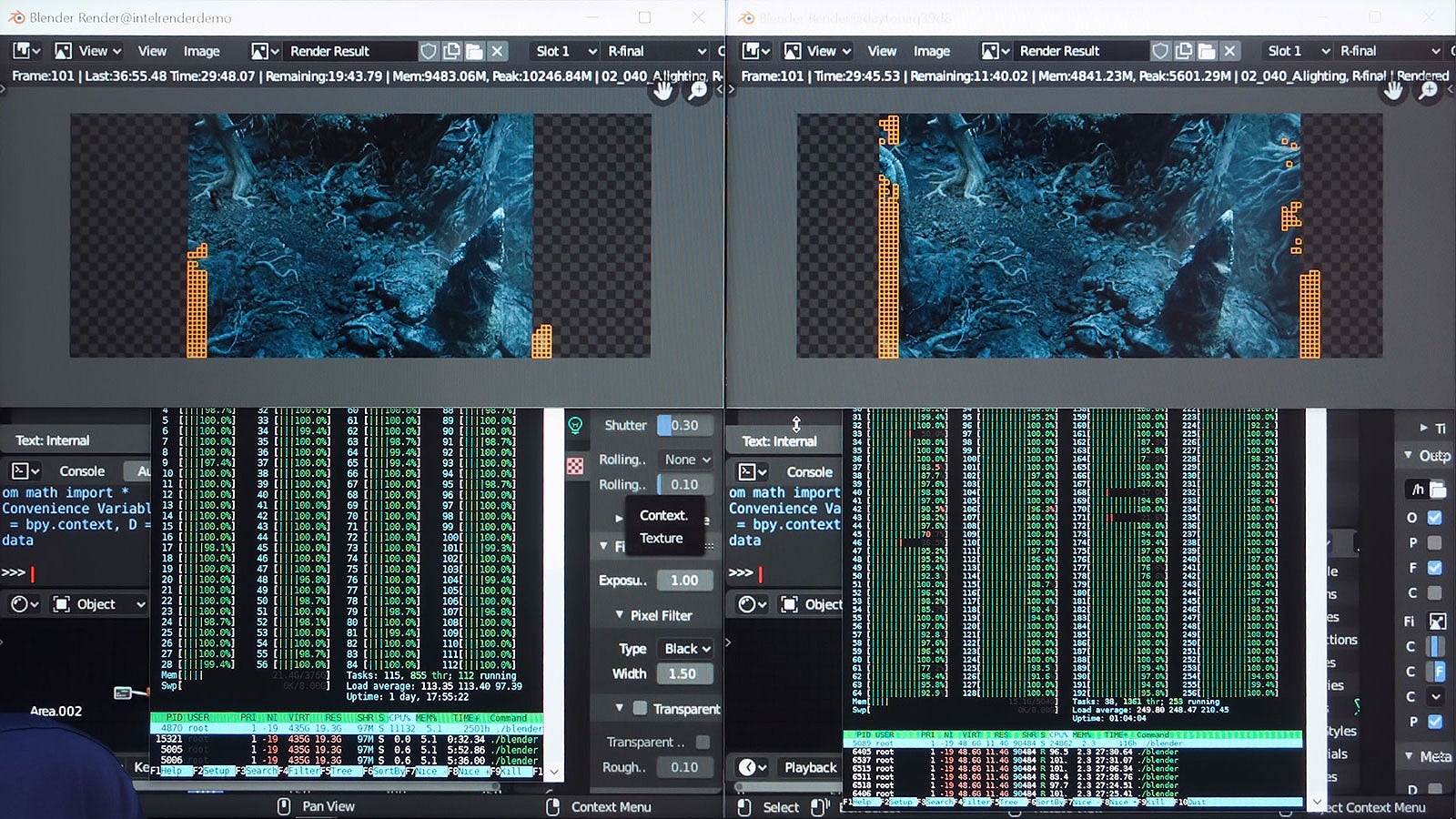Click pan hand gizmo in right window
The image size is (1456, 819).
tap(1393, 89)
